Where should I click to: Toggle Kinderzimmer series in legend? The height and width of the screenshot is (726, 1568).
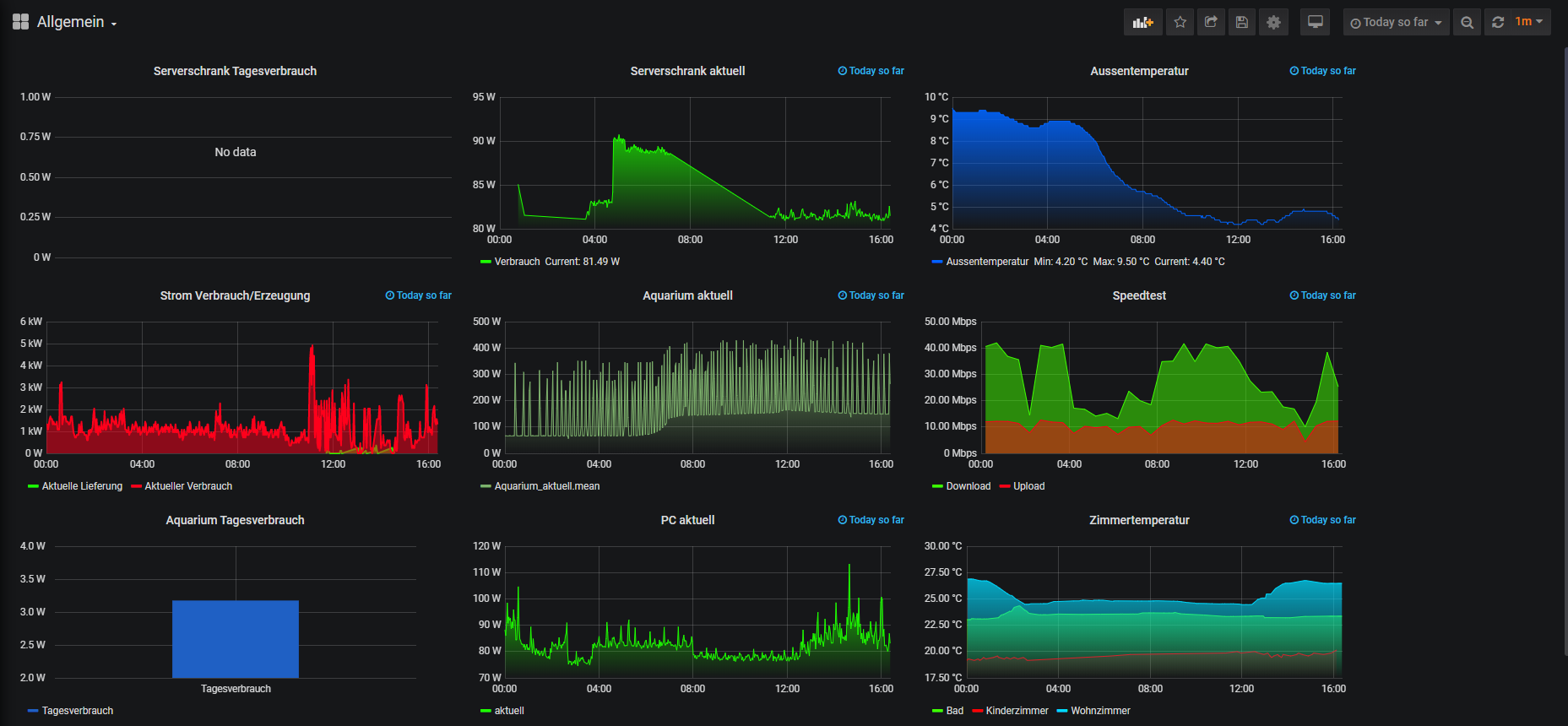pyautogui.click(x=1017, y=711)
